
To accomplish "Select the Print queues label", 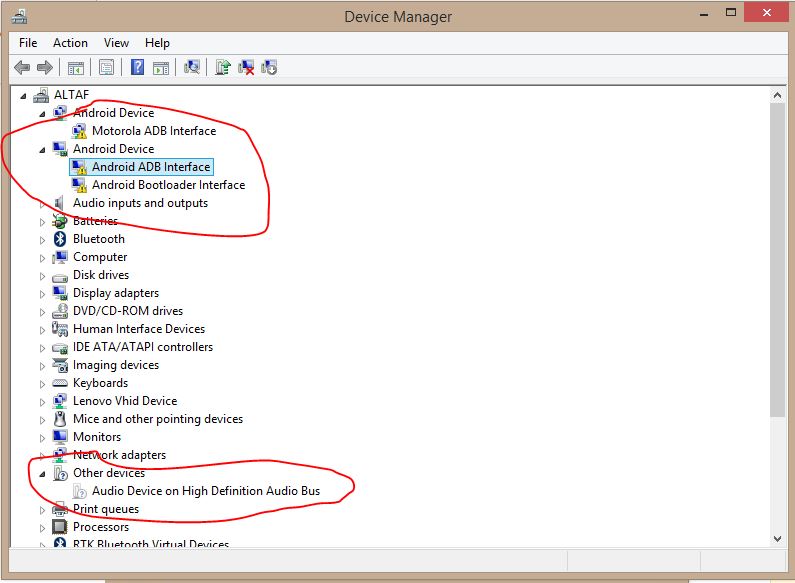I will pyautogui.click(x=106, y=508).
